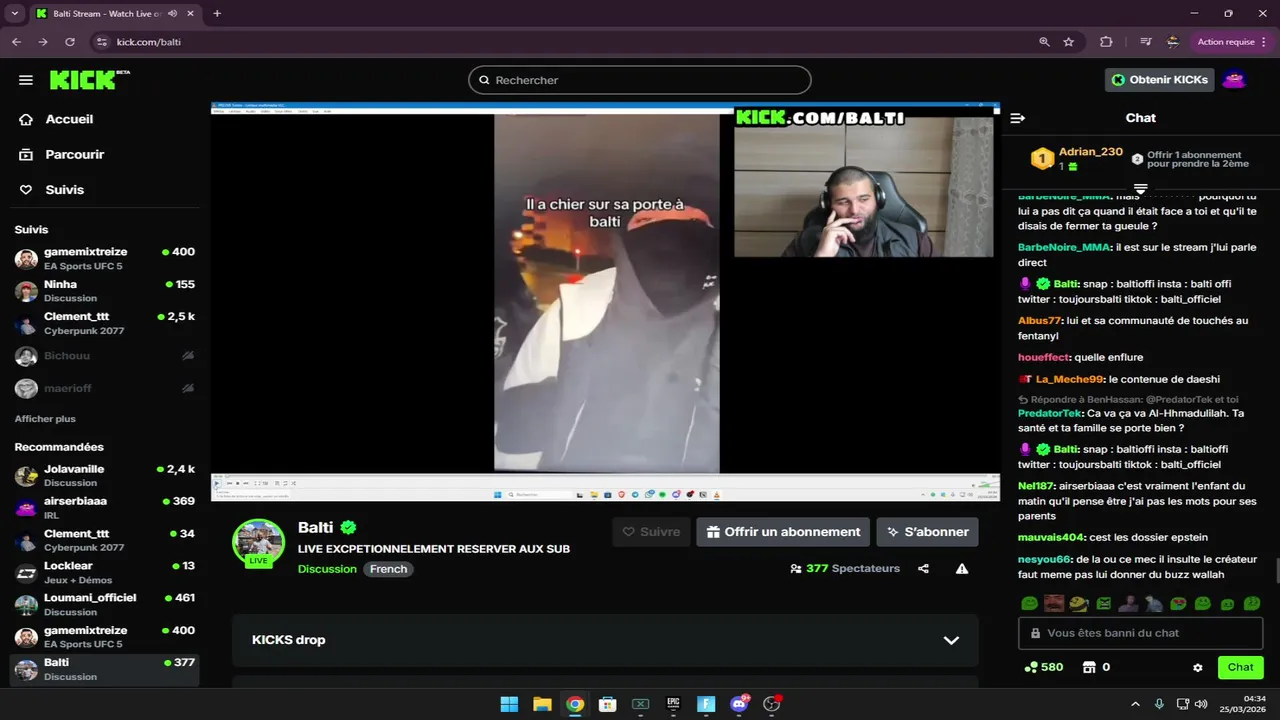The image size is (1280, 720).
Task: Open Jolavanille recommended channel
Action: [105, 476]
